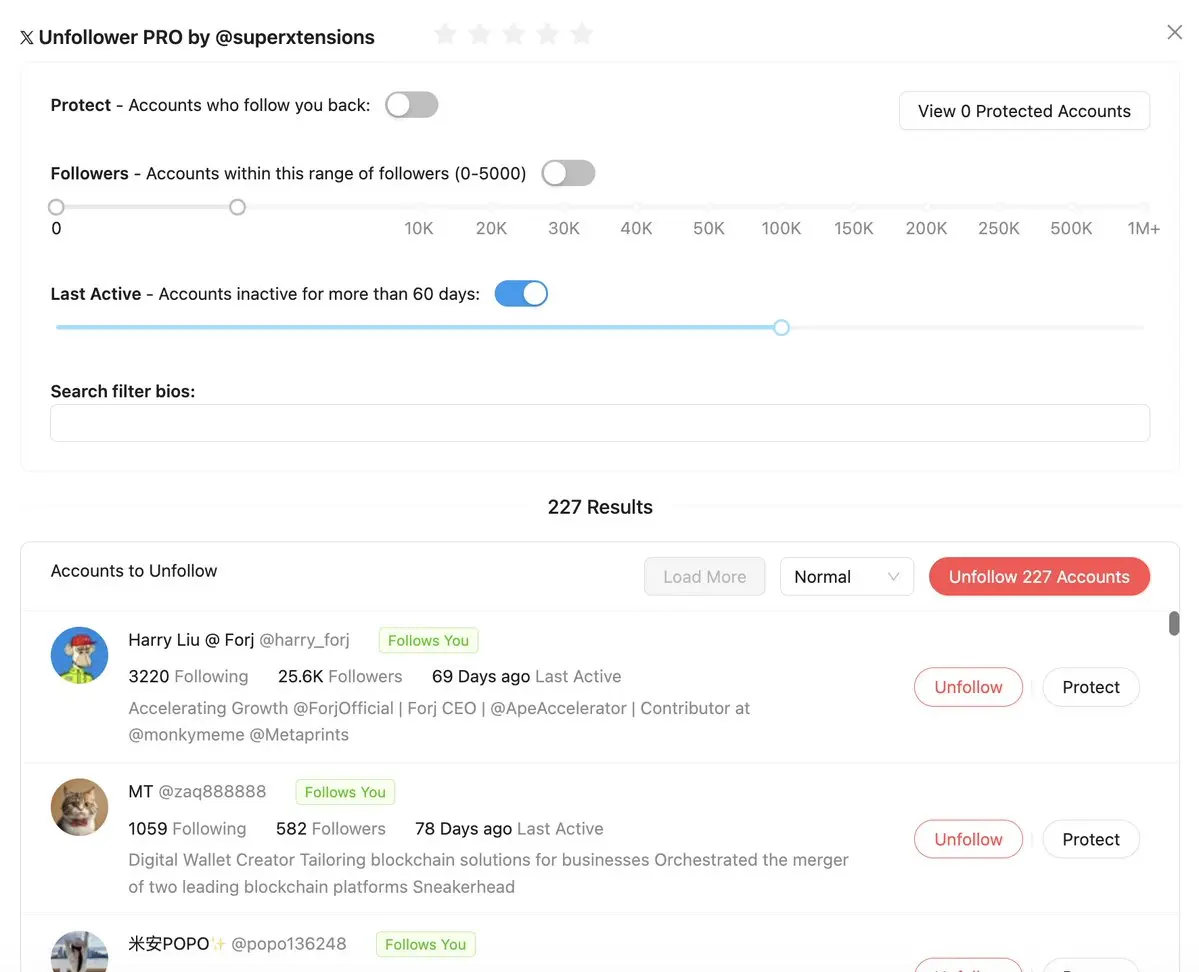Click Harry Liu's profile avatar

click(x=80, y=656)
